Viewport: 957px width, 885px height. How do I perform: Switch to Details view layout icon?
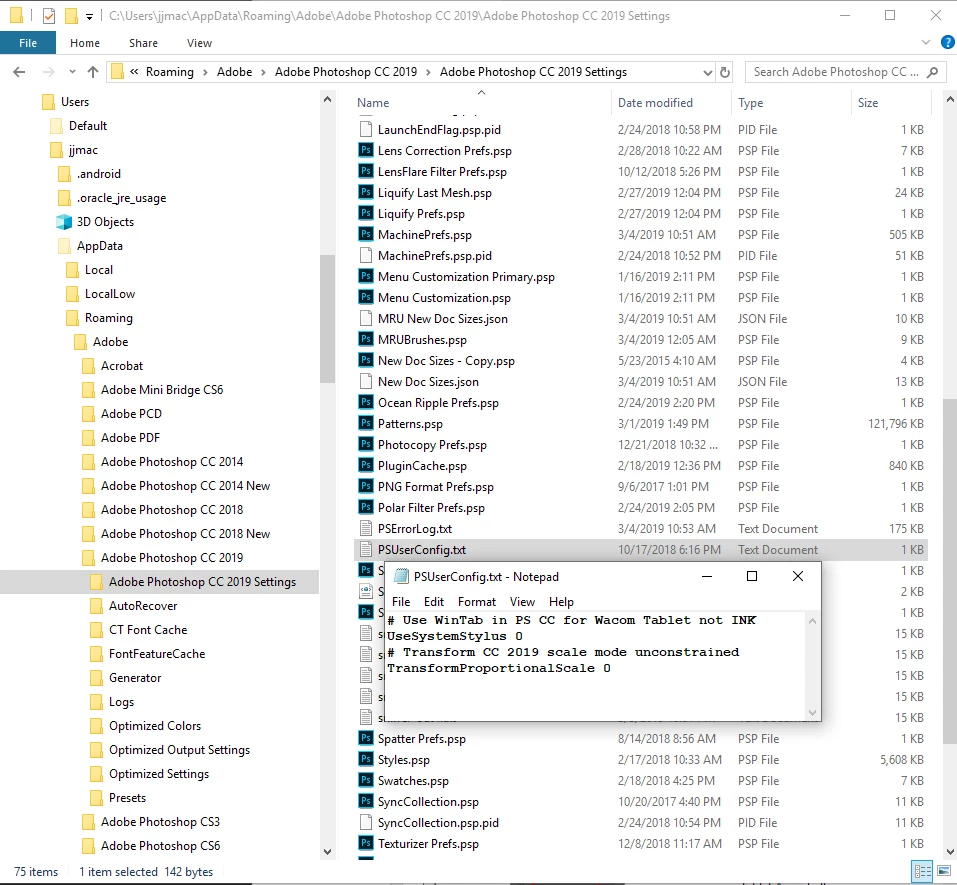click(x=922, y=871)
